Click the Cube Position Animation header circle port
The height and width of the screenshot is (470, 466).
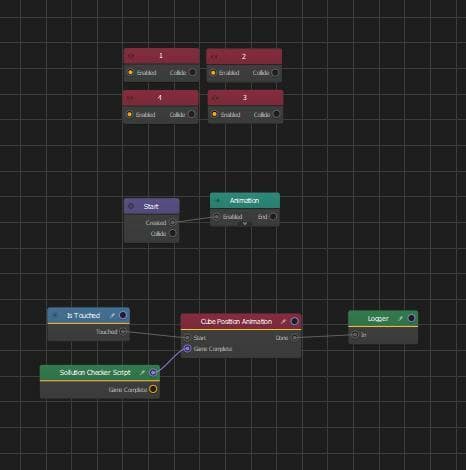pyautogui.click(x=294, y=321)
